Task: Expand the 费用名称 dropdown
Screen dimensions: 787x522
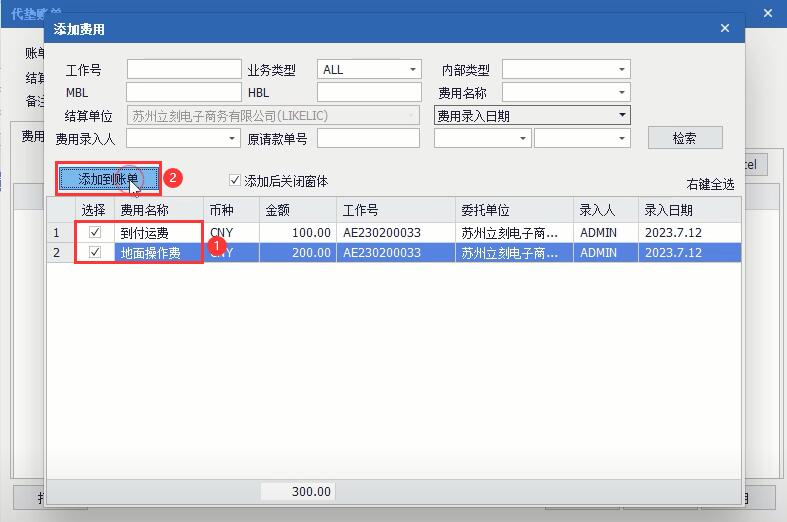Action: pos(566,92)
